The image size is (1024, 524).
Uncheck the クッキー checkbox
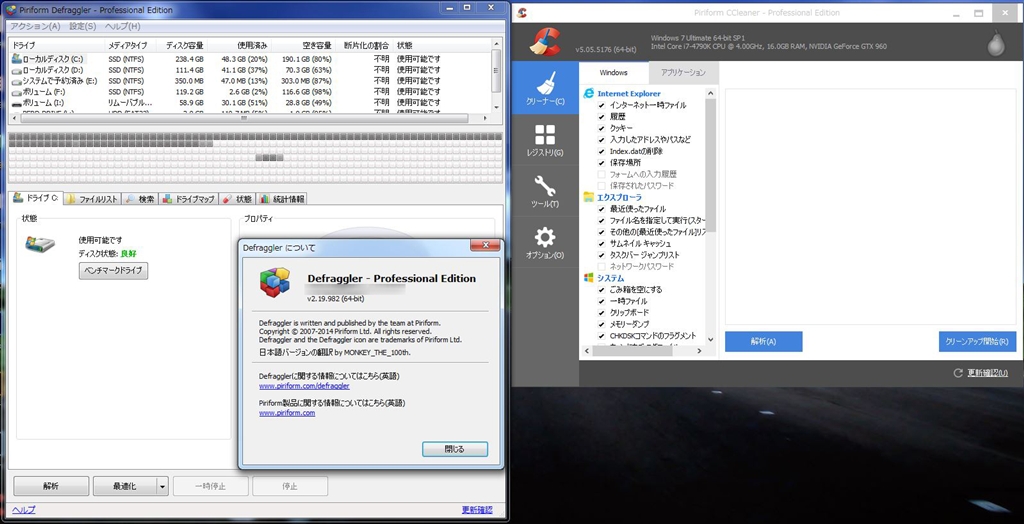pos(601,128)
